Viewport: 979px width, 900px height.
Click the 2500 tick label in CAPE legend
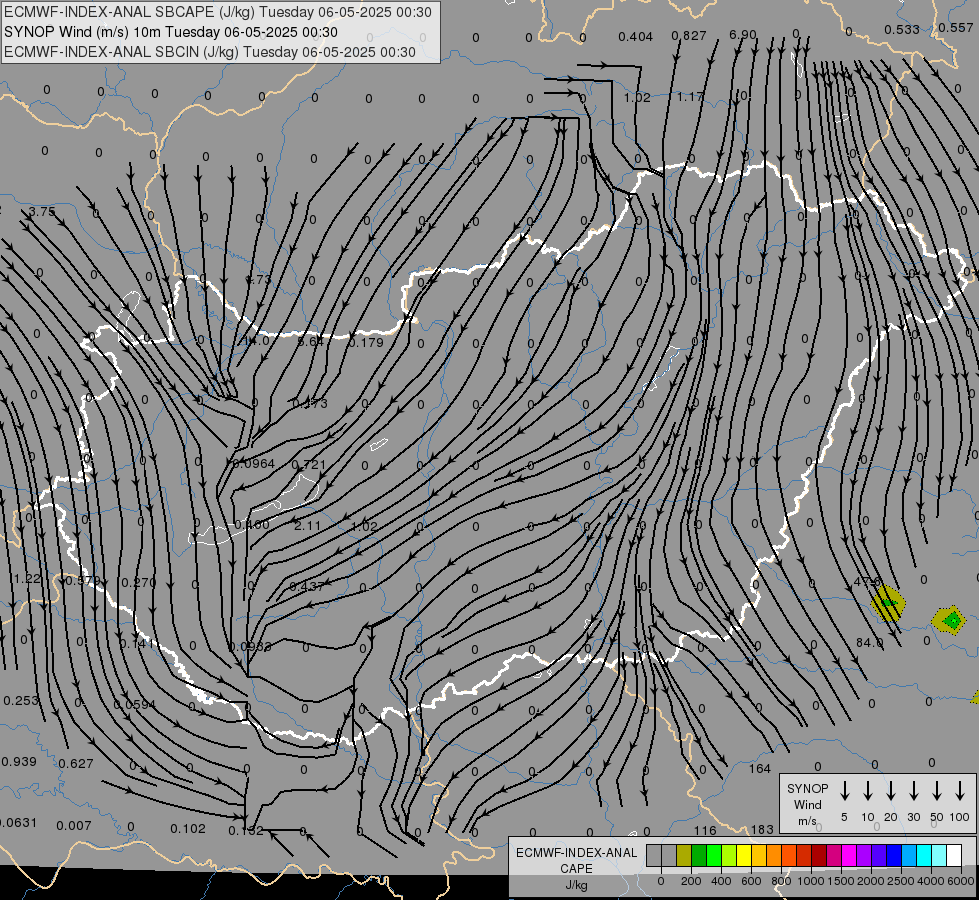(x=901, y=881)
